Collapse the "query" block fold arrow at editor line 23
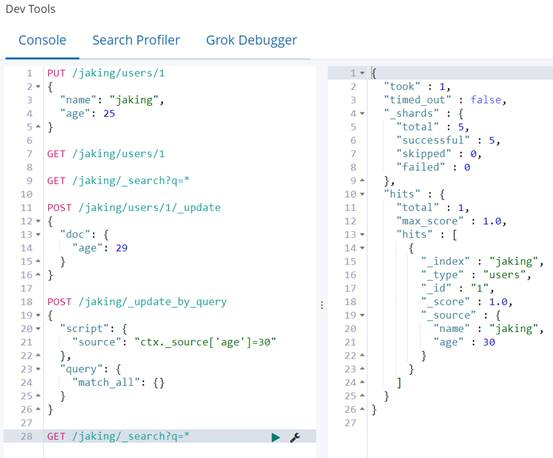The width and height of the screenshot is (553, 458). tap(38, 369)
